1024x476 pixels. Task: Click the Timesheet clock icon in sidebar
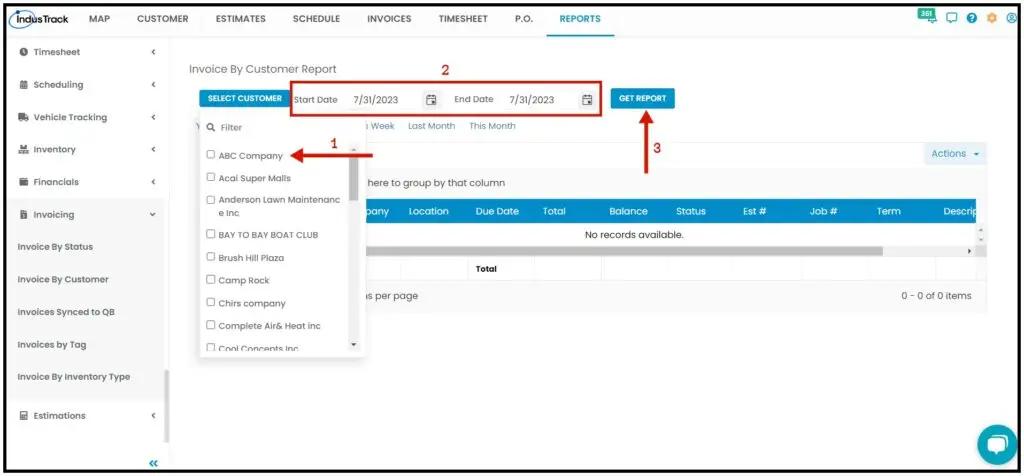pos(24,52)
